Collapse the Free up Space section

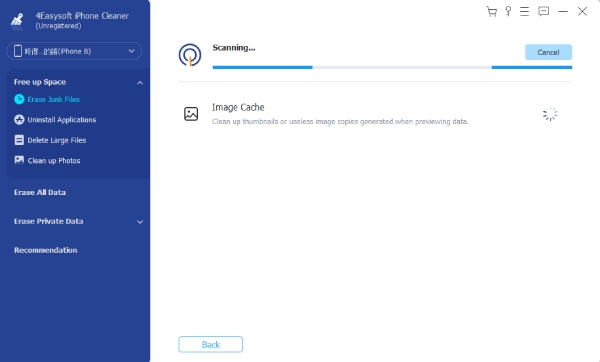[x=140, y=83]
